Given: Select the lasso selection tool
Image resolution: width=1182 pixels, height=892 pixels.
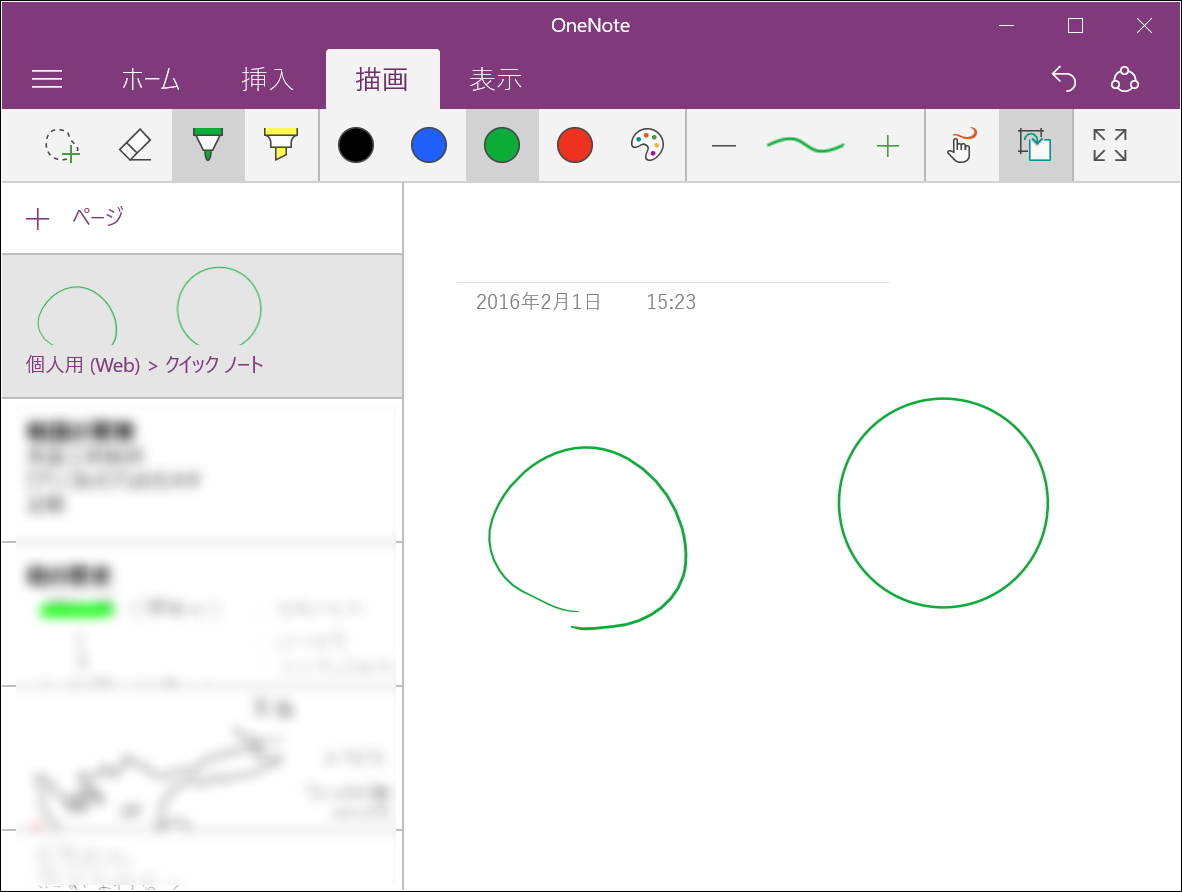Looking at the screenshot, I should click(x=60, y=145).
